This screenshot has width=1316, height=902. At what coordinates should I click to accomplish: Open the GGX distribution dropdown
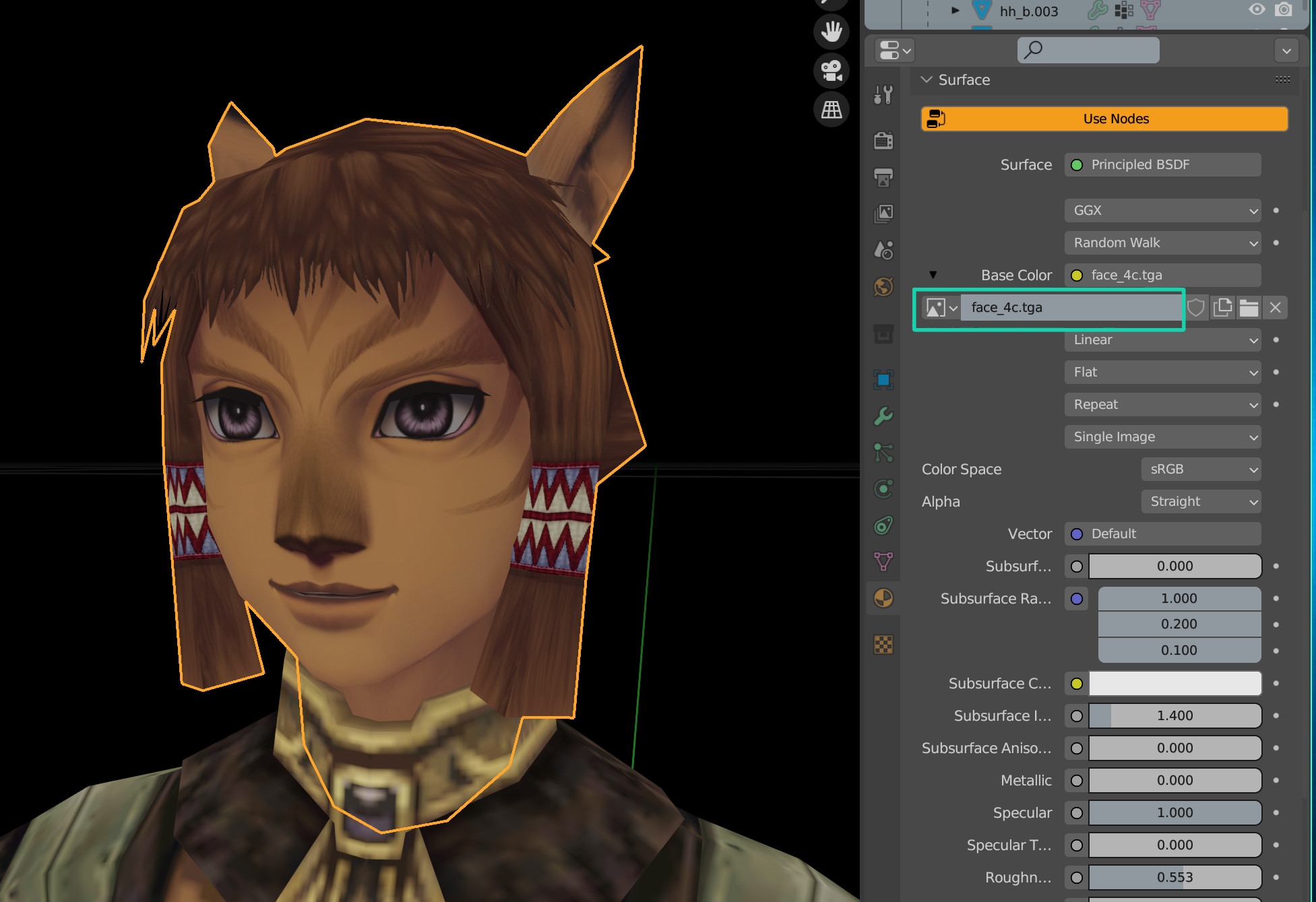click(x=1162, y=211)
